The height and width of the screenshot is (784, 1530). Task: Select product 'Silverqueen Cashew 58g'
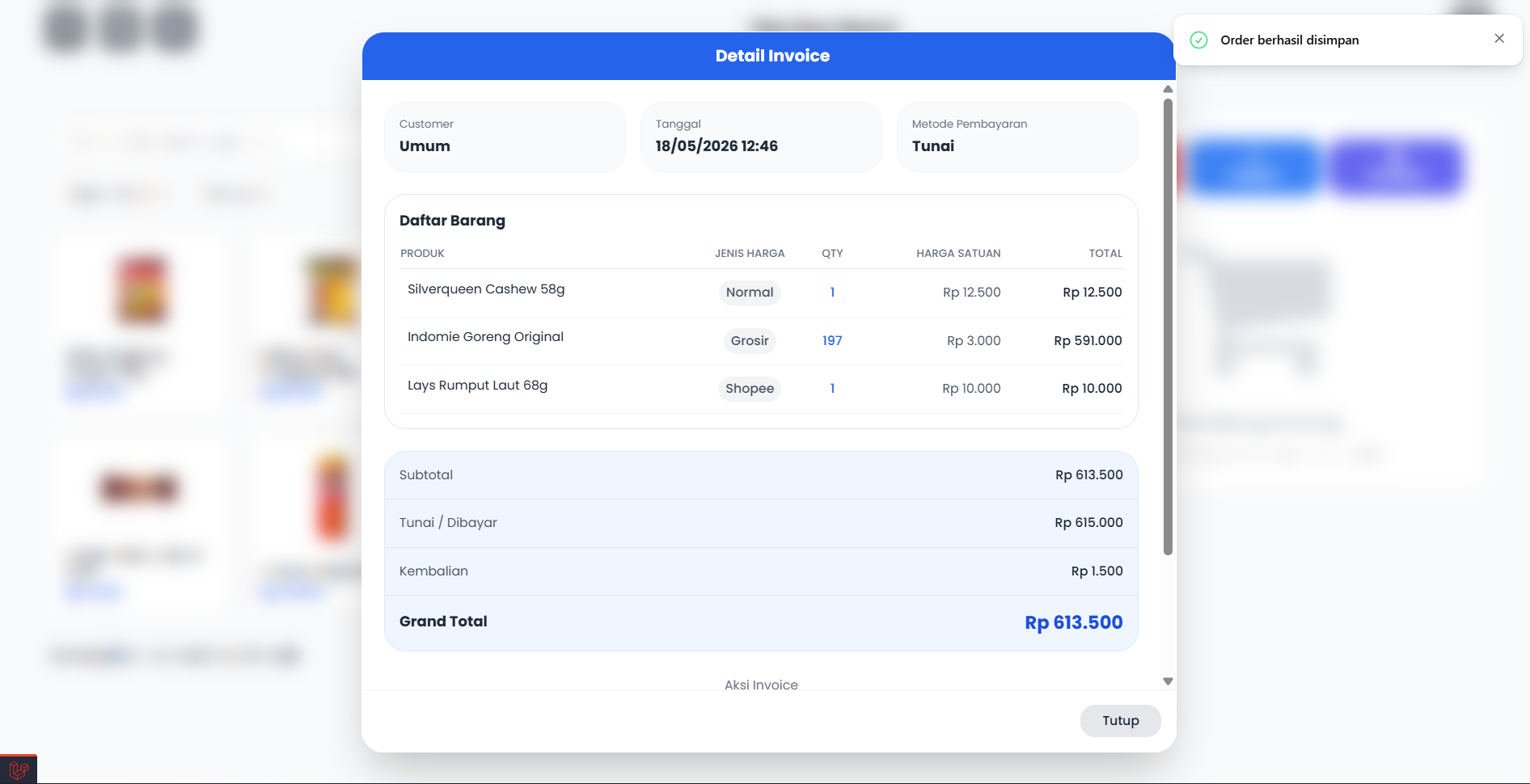pyautogui.click(x=486, y=289)
